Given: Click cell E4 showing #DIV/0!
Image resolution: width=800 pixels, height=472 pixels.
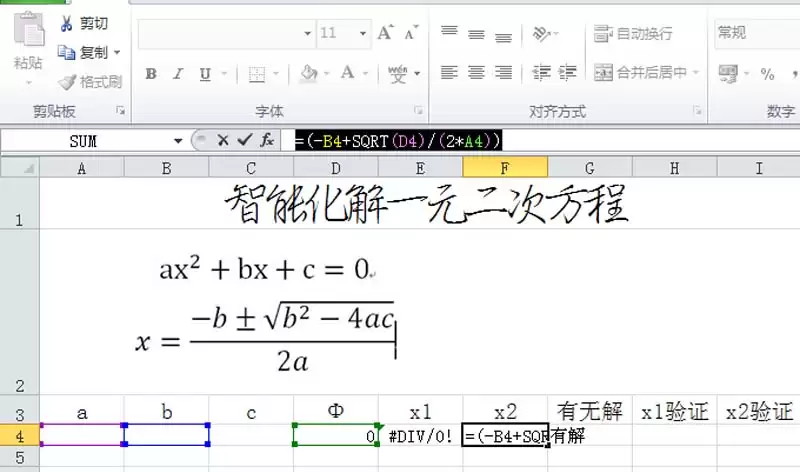Looking at the screenshot, I should click(x=421, y=435).
